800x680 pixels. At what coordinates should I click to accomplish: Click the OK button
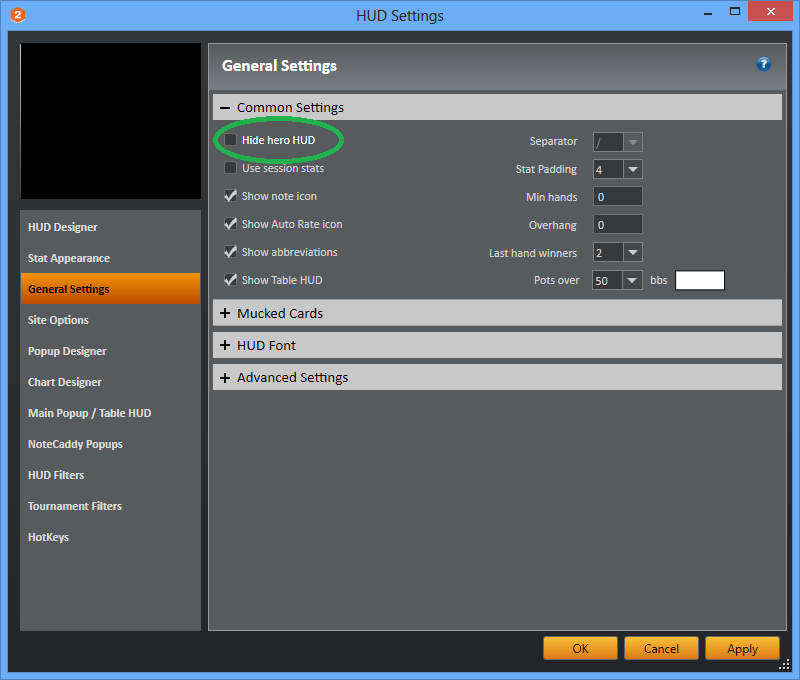(581, 648)
